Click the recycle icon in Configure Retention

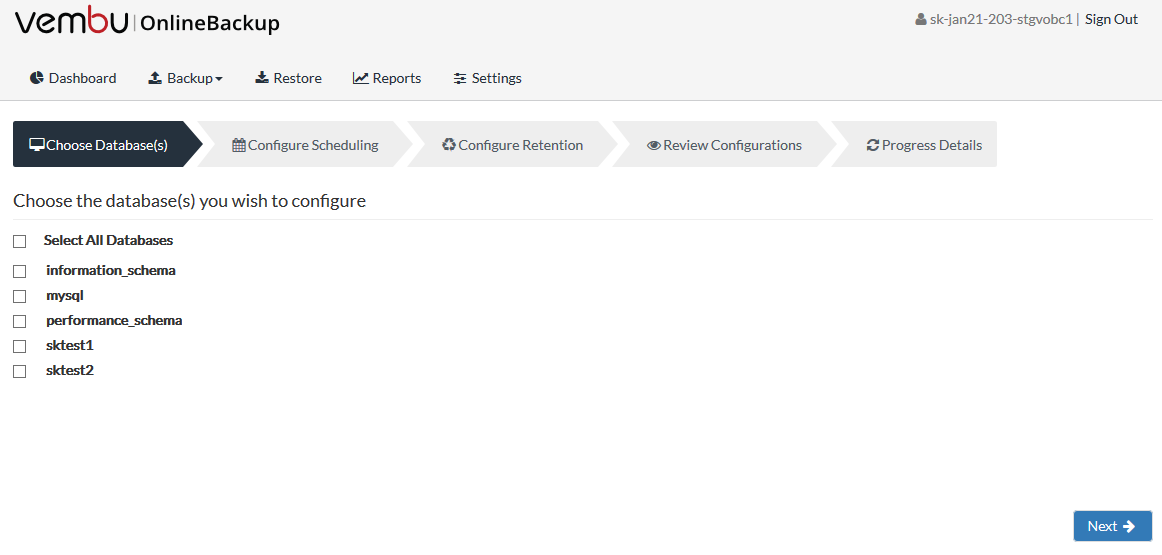[449, 144]
